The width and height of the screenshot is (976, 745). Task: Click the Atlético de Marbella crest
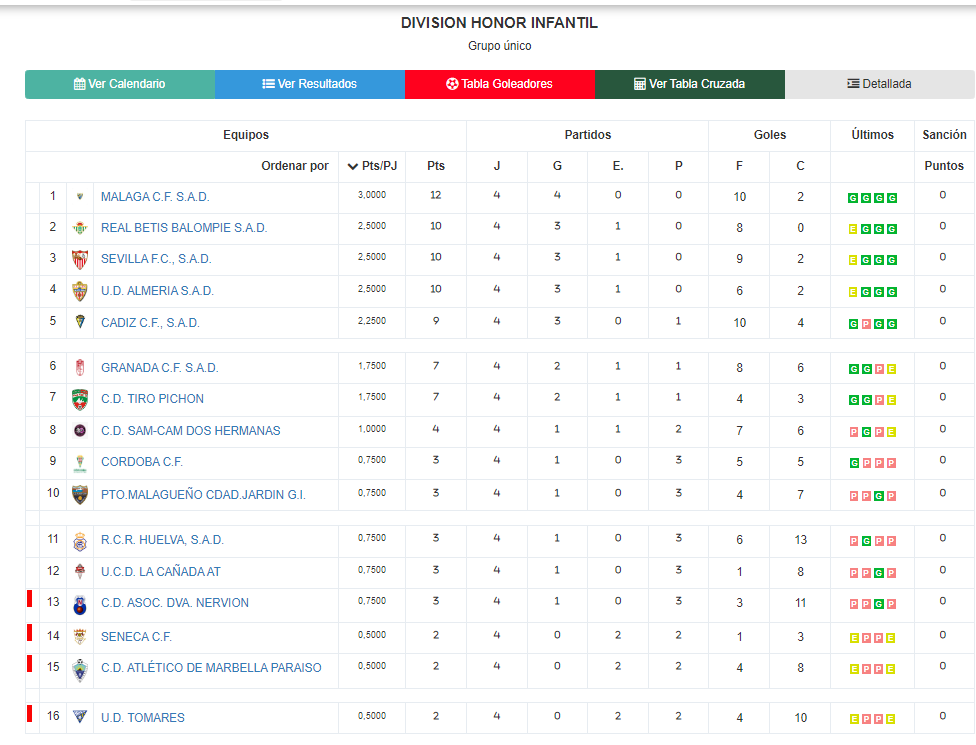(80, 670)
